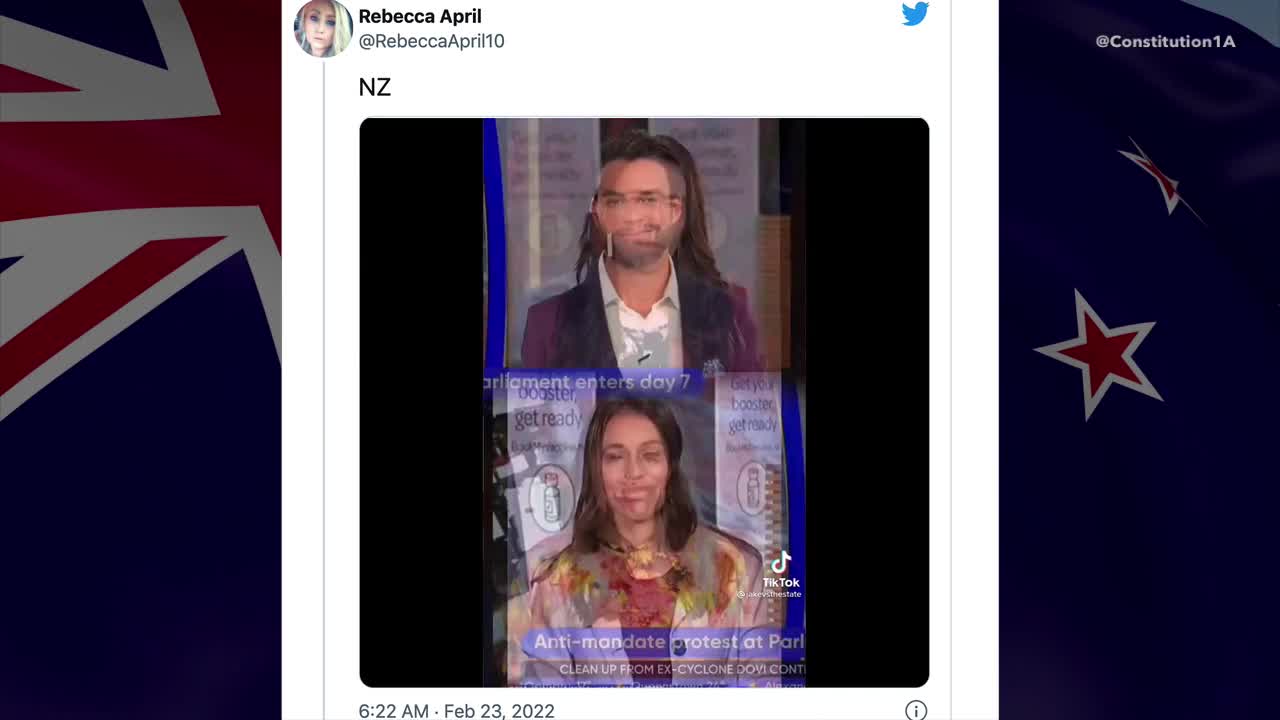Image resolution: width=1280 pixels, height=720 pixels.
Task: Click the "Anti-mandate protest" news banner
Action: 668,642
